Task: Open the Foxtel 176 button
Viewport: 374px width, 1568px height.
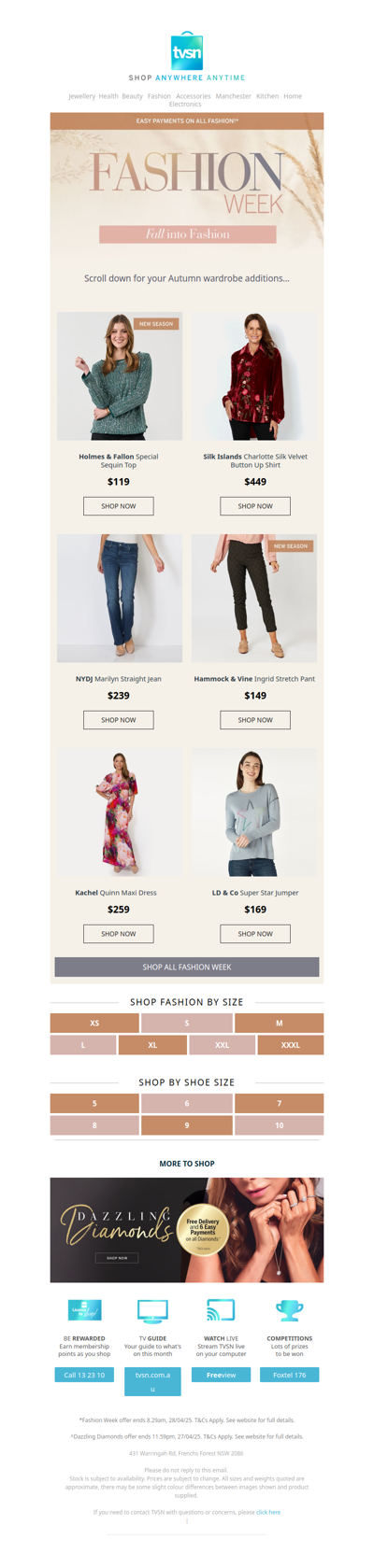Action: click(289, 1375)
